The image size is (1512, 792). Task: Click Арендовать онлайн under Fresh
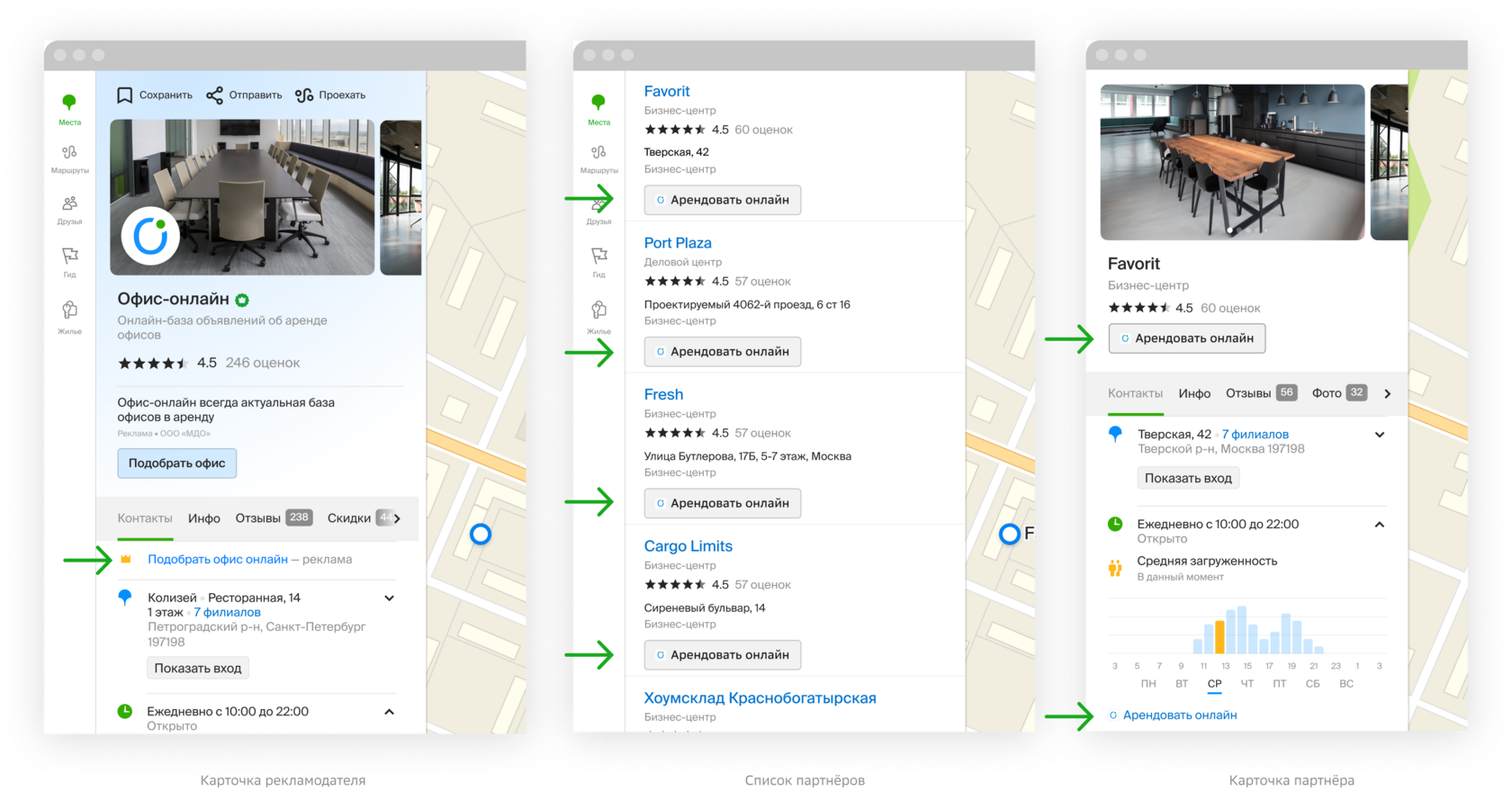pyautogui.click(x=723, y=503)
